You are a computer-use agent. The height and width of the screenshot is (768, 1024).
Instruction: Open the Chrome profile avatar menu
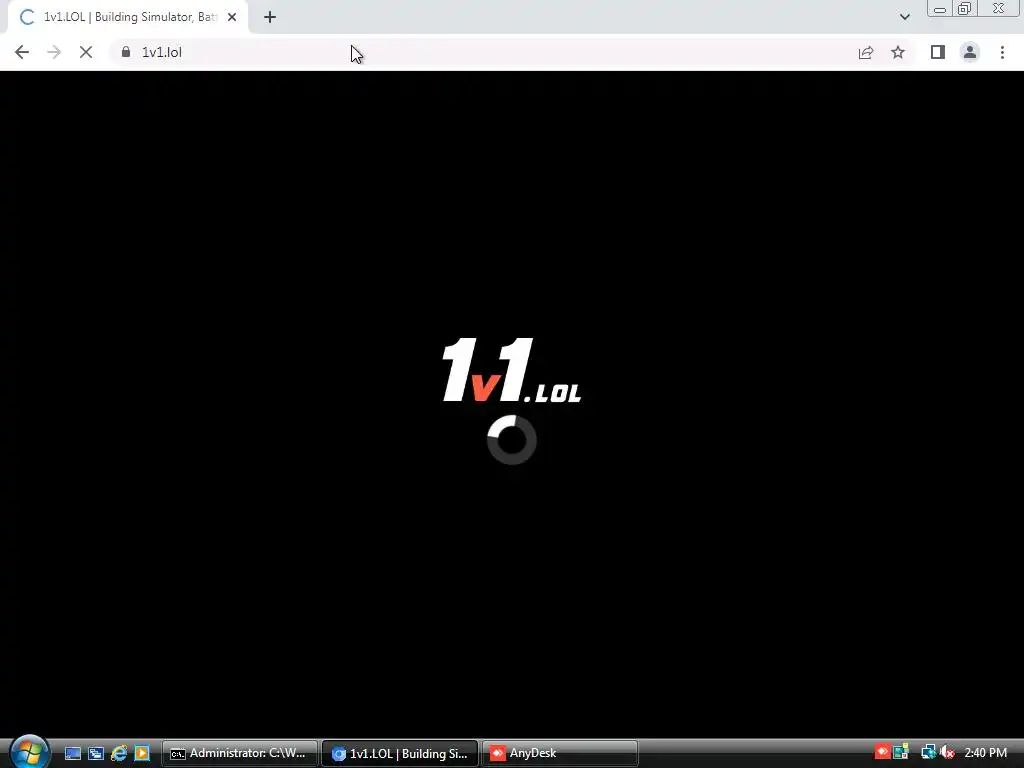970,52
